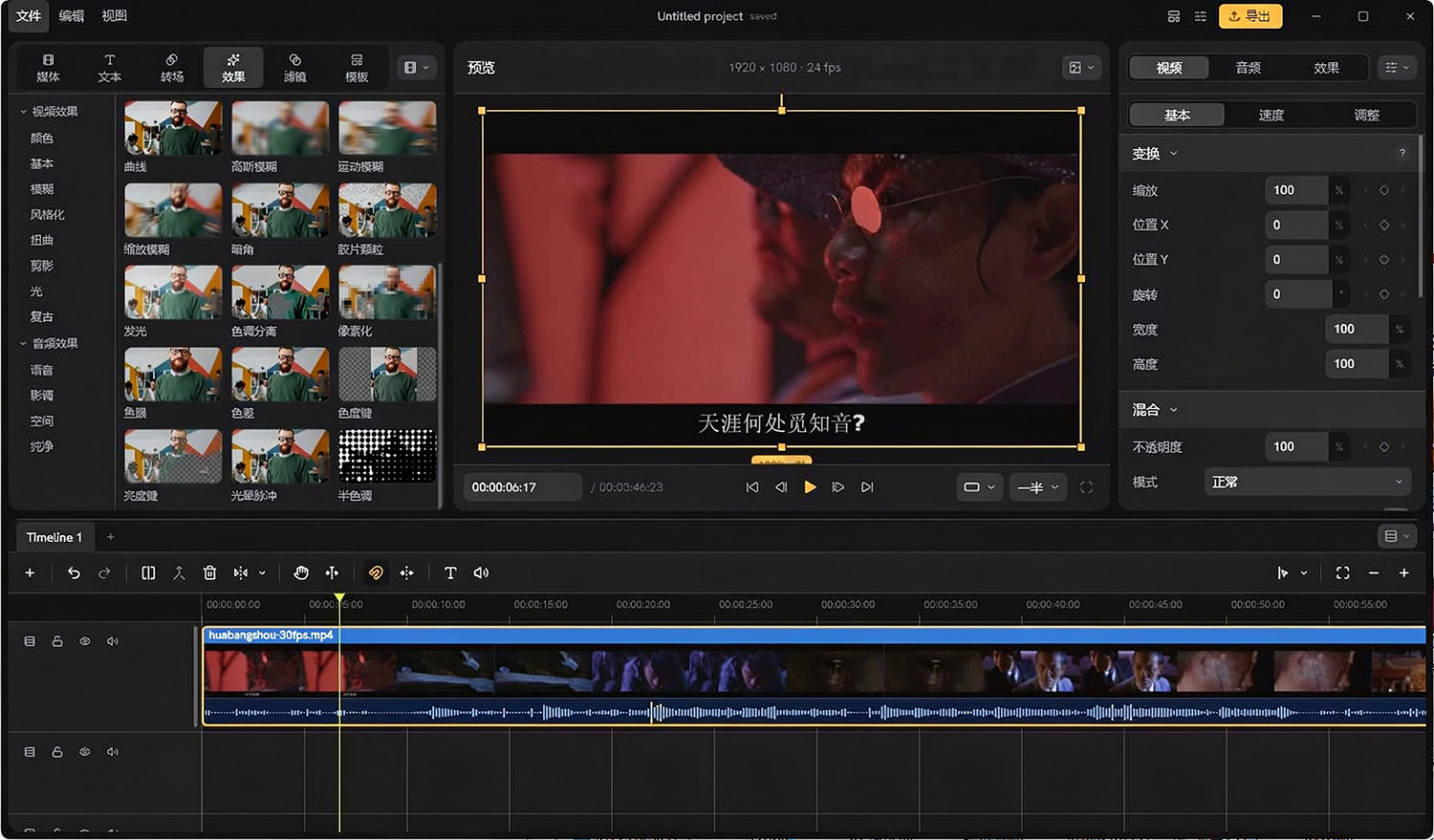Image resolution: width=1434 pixels, height=840 pixels.
Task: Collapse the 混合 section
Action: pyautogui.click(x=1174, y=410)
